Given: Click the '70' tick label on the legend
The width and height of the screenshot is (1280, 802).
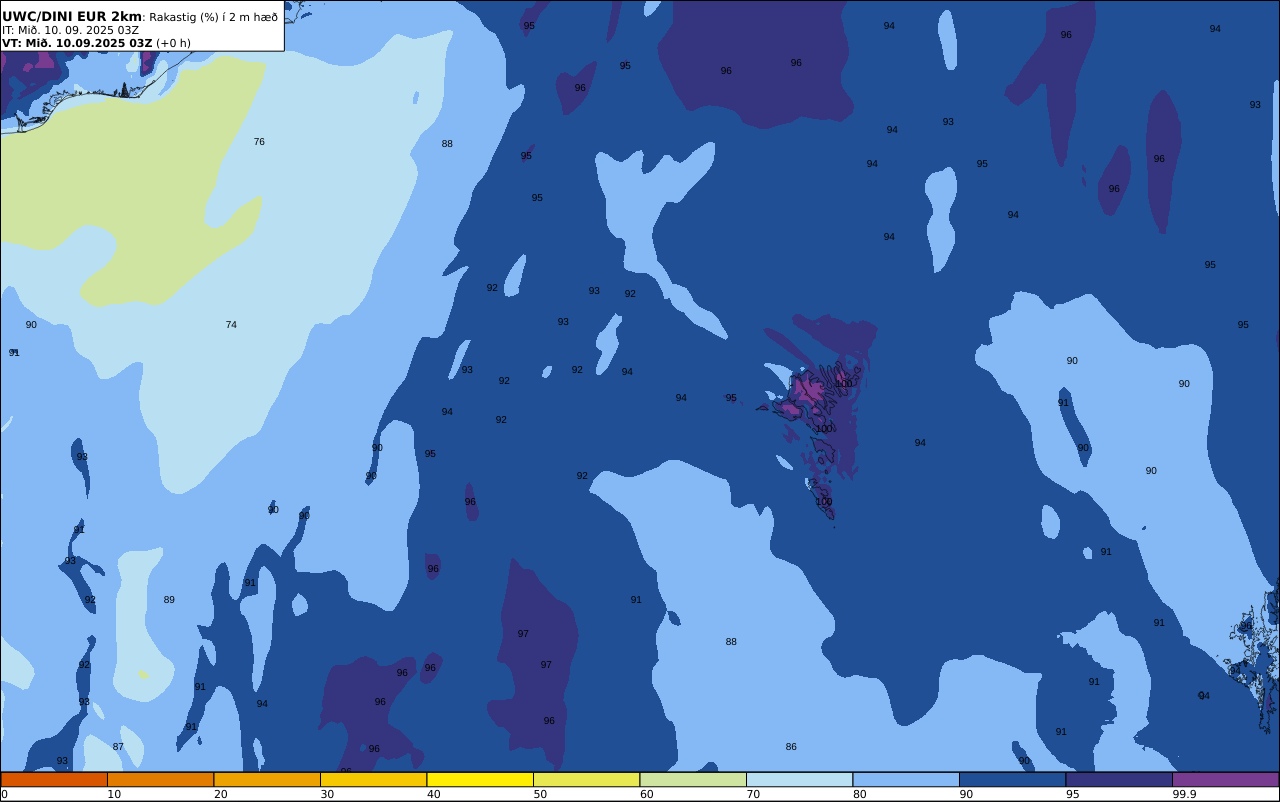Looking at the screenshot, I should pos(753,794).
